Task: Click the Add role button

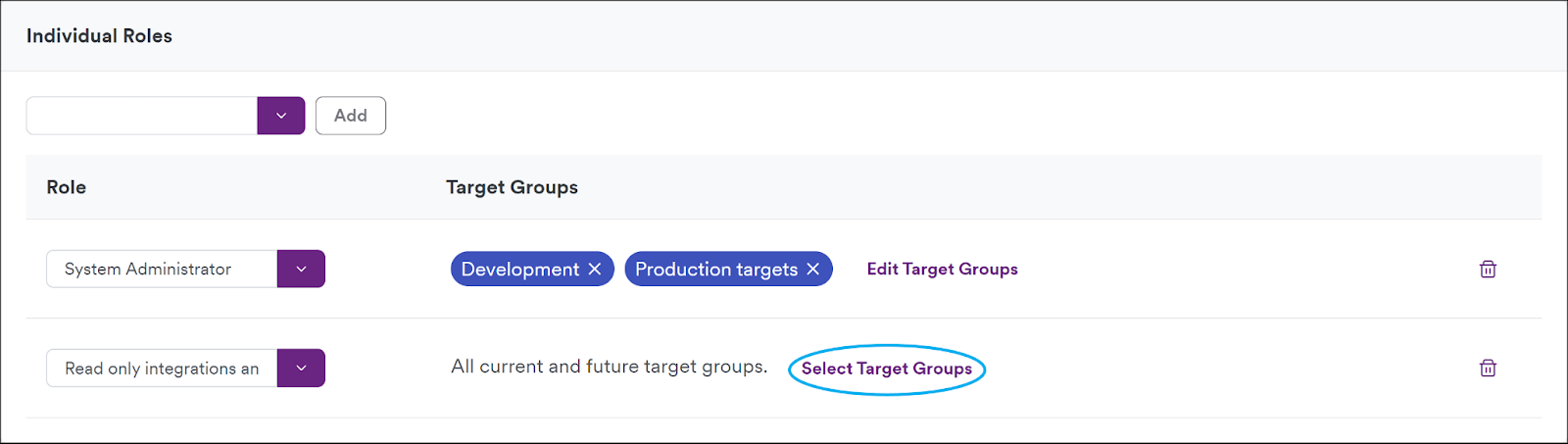Action: (351, 116)
